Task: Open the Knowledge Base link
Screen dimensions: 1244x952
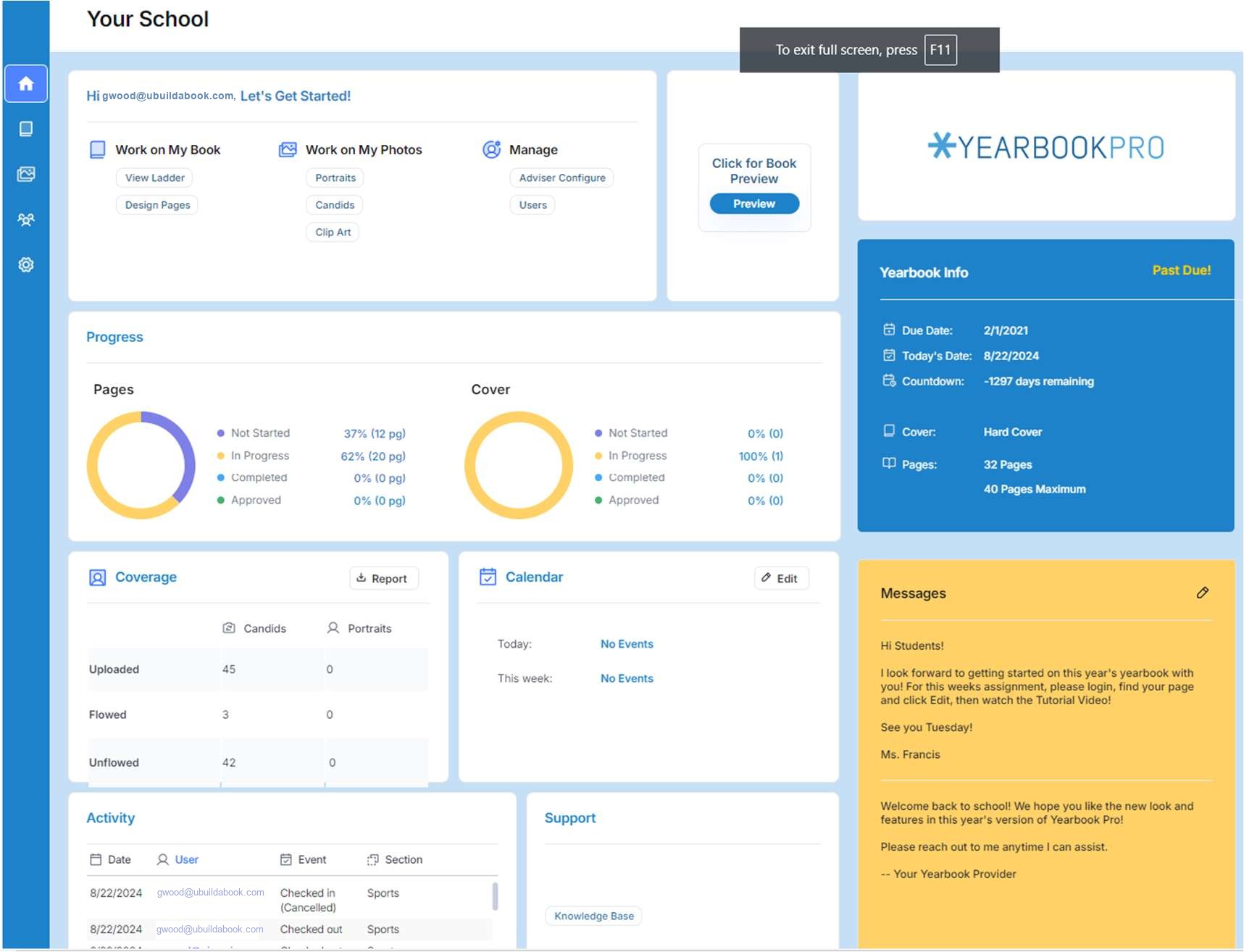Action: [x=593, y=916]
